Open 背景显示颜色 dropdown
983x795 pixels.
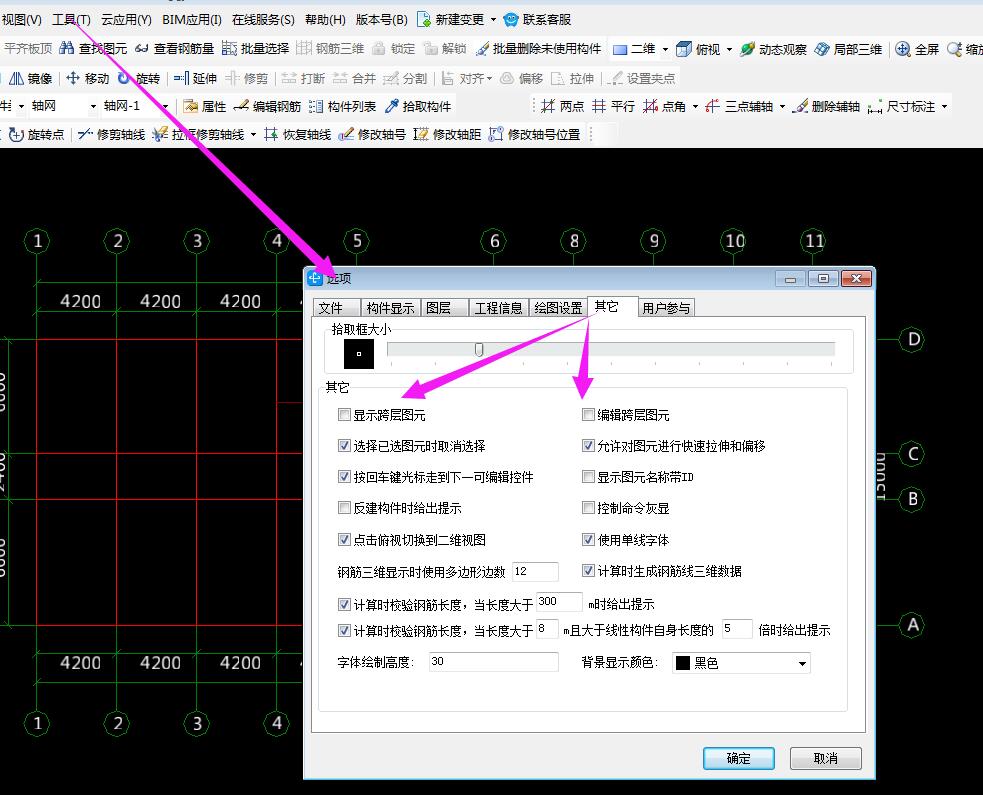(741, 663)
